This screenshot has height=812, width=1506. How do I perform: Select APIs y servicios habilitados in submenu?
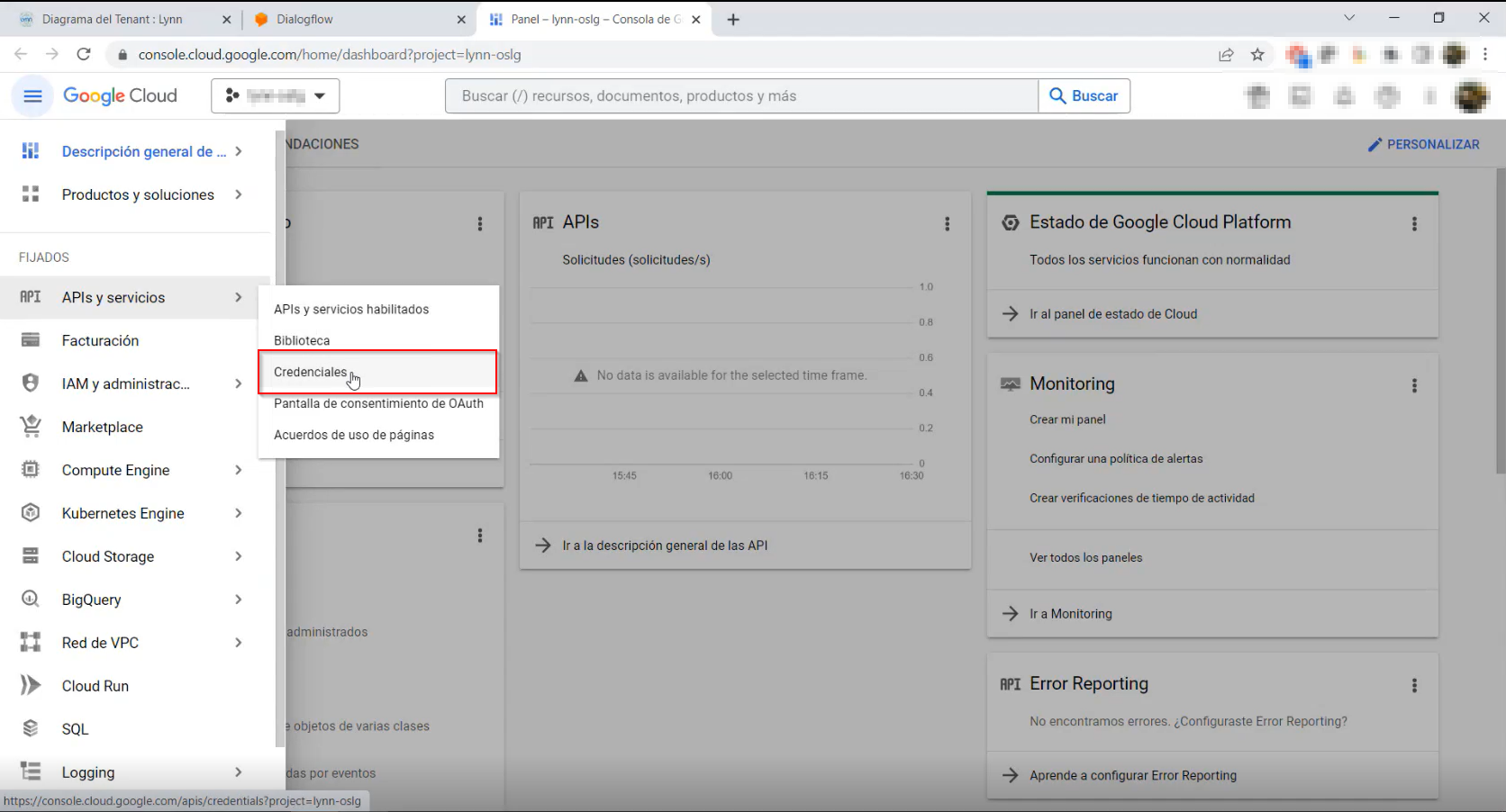(378, 309)
